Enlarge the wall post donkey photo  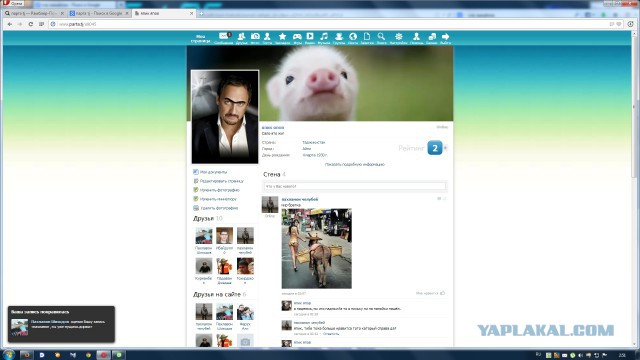coord(316,248)
